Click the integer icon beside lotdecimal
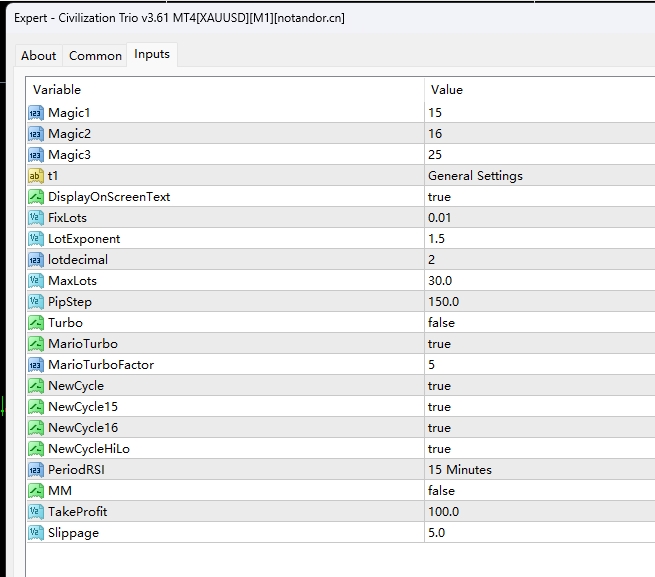This screenshot has width=655, height=577. [36, 260]
